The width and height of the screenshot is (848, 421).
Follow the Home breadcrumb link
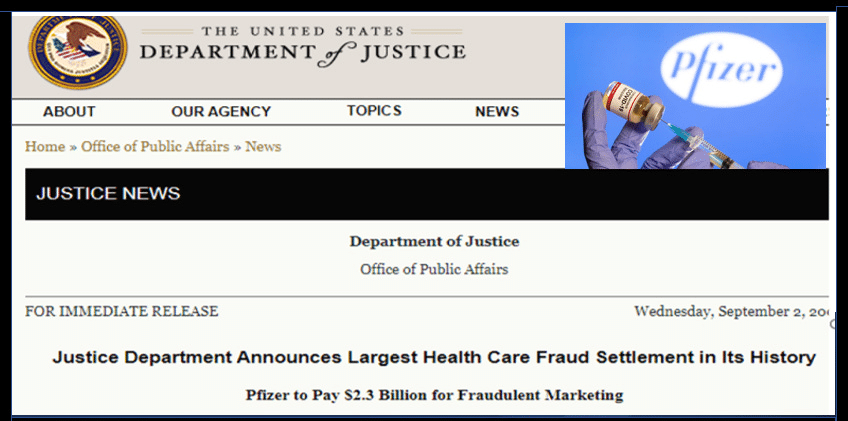tap(45, 147)
